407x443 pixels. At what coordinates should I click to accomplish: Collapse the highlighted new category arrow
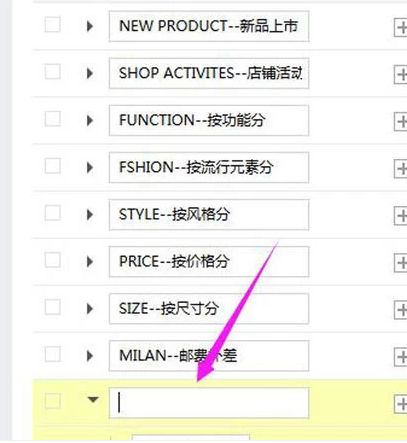pyautogui.click(x=93, y=399)
